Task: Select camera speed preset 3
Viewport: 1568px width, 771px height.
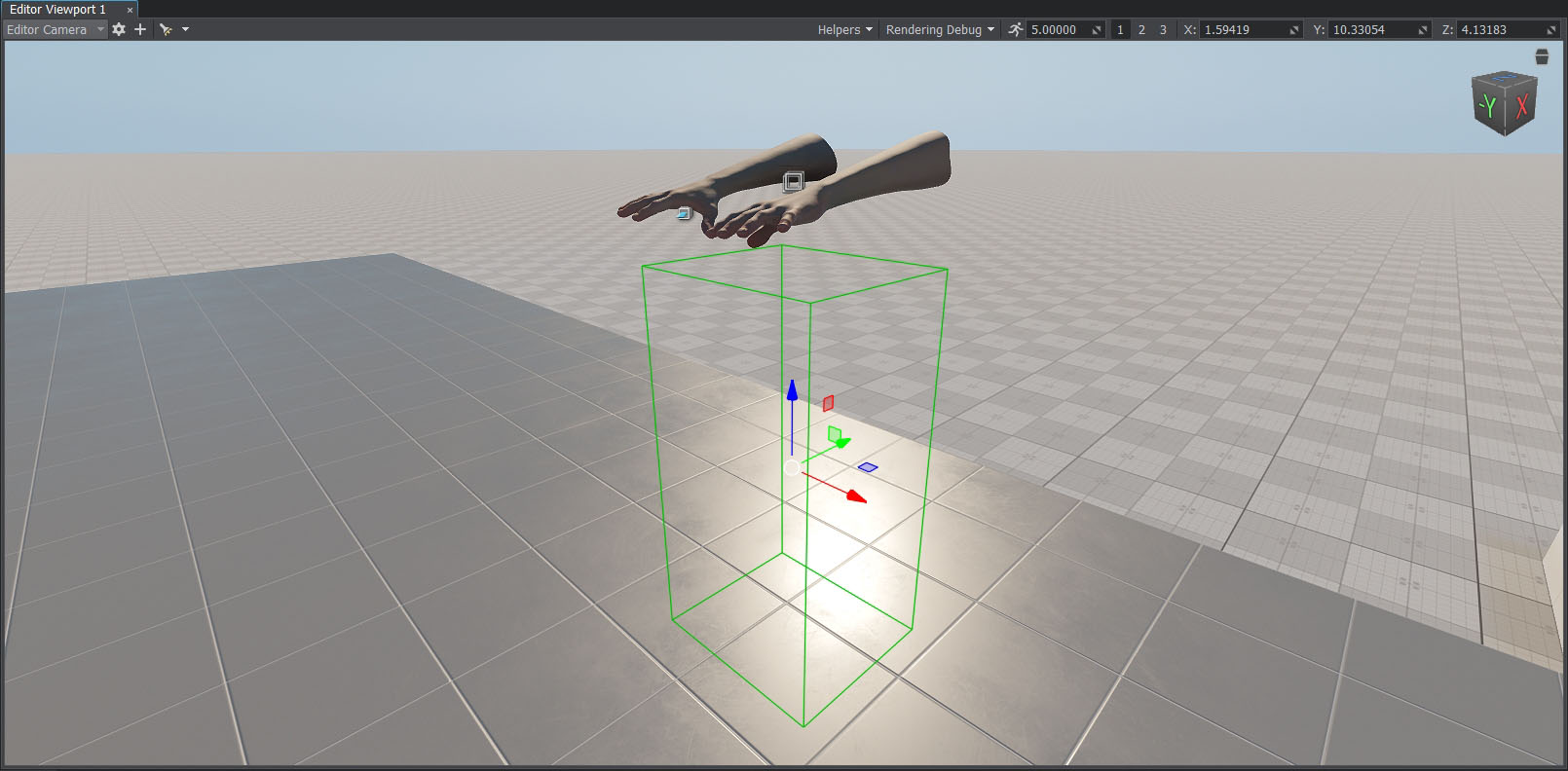Action: coord(1163,29)
